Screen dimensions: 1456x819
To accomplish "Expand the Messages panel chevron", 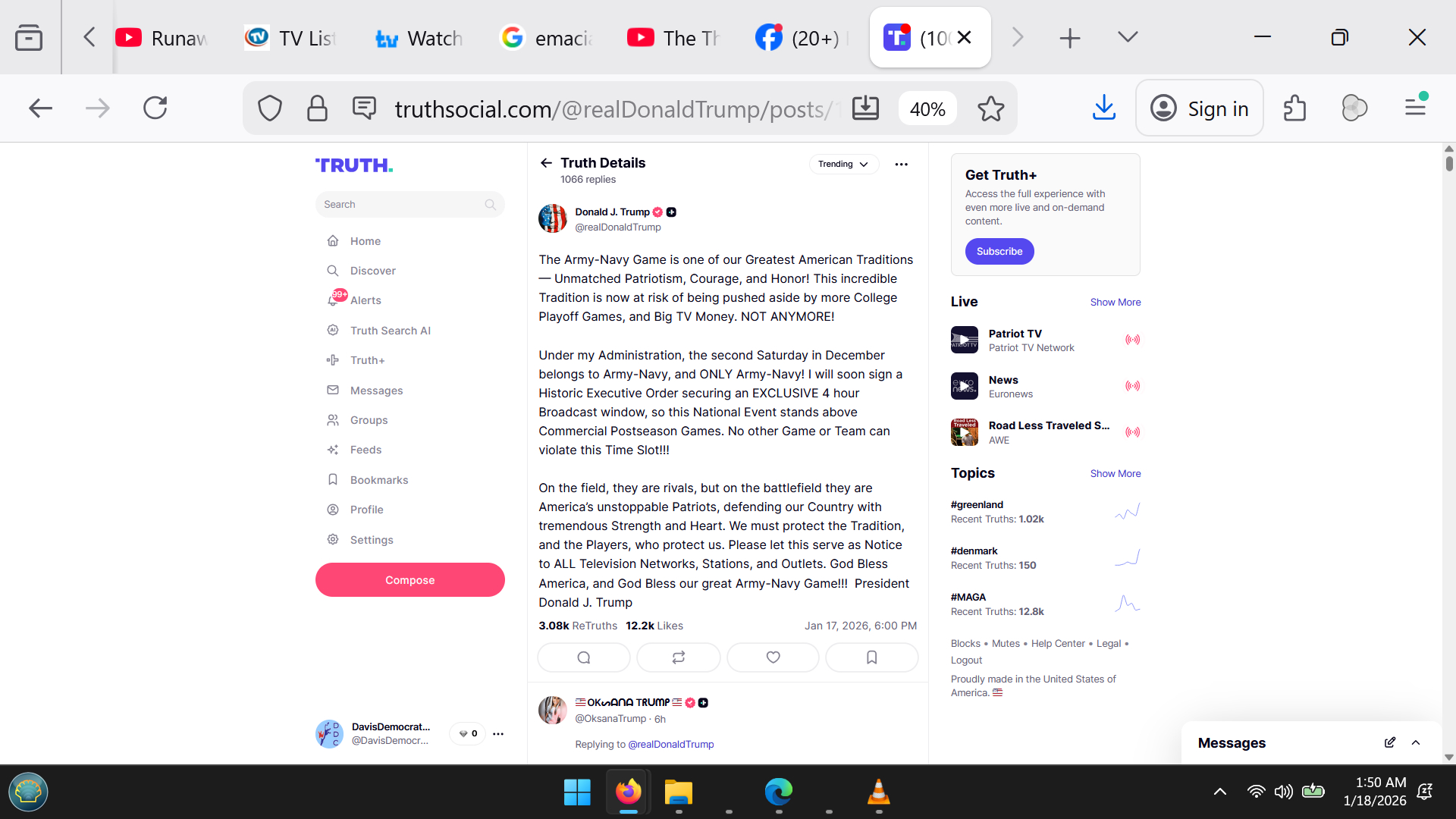I will pos(1416,742).
